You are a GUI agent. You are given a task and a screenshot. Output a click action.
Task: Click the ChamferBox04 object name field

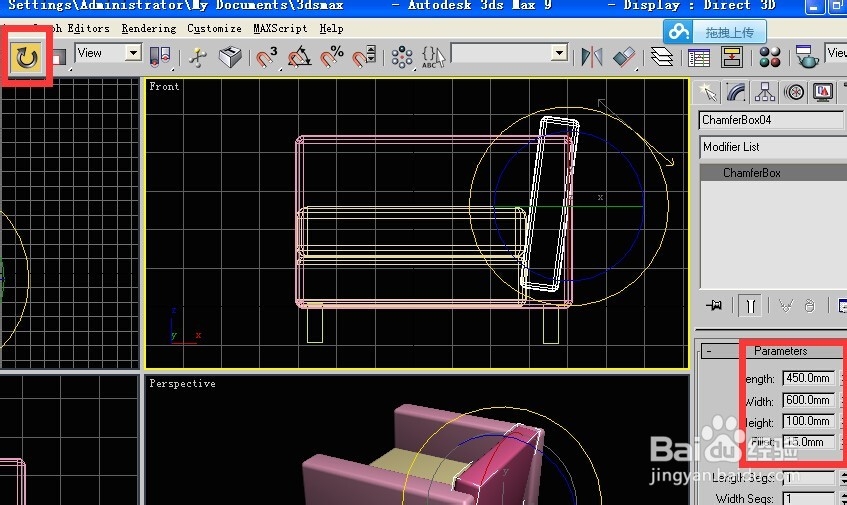pos(771,120)
